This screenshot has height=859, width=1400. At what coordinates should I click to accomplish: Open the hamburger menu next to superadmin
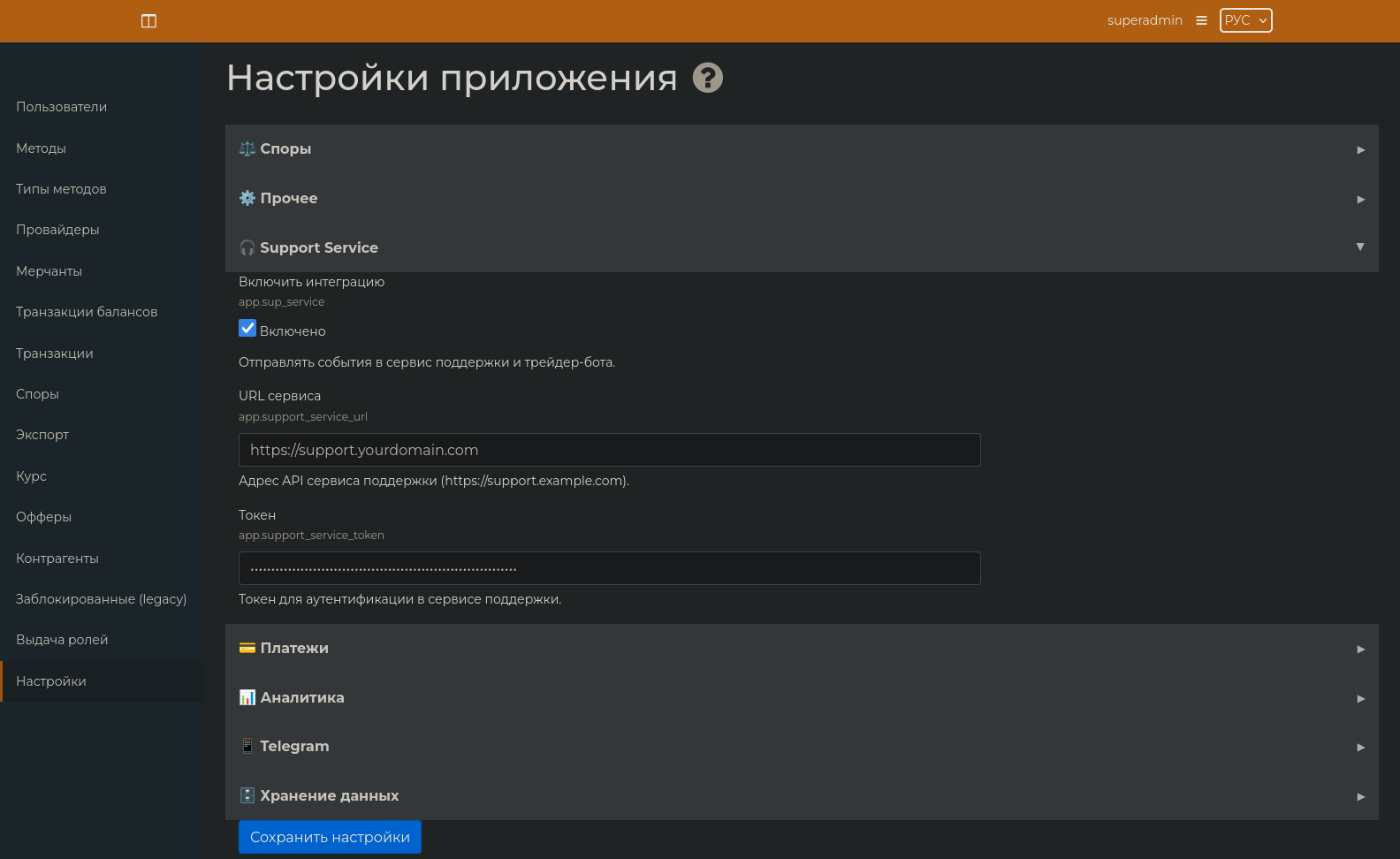pos(1201,20)
